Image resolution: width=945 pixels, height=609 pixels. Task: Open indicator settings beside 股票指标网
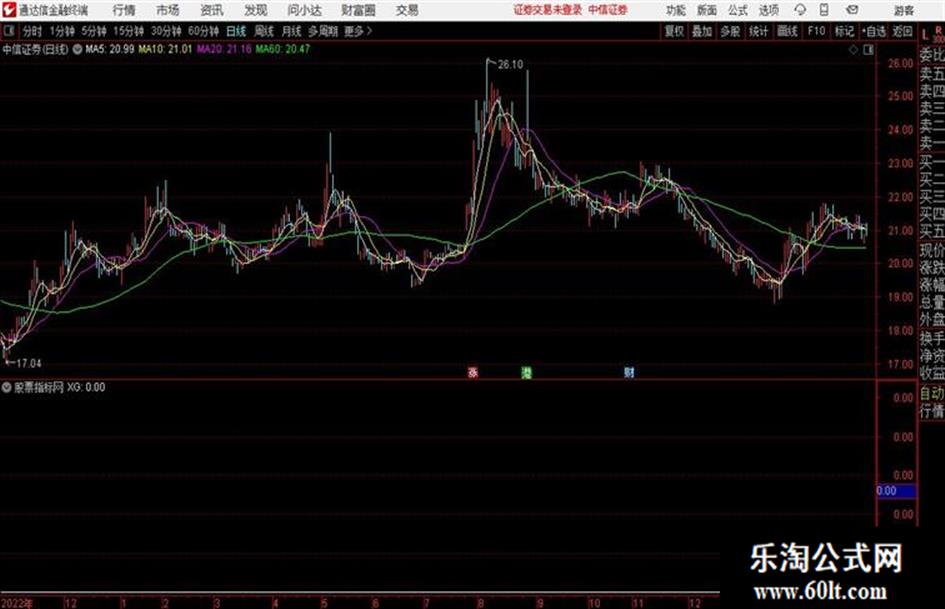(6, 387)
